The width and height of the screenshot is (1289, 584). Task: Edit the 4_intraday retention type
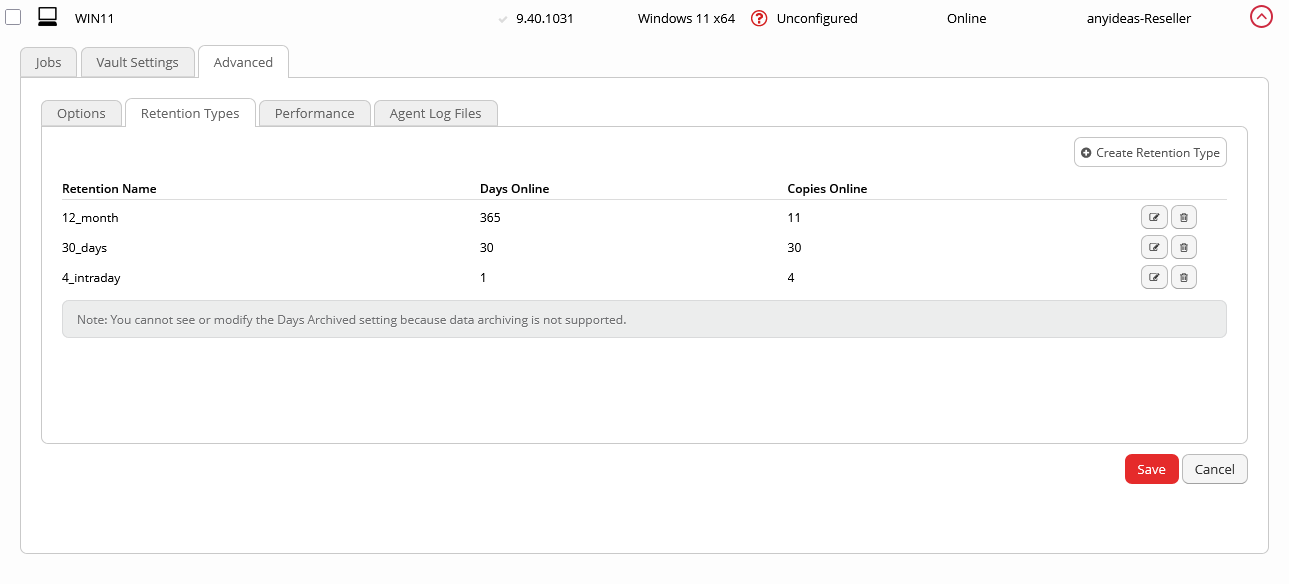tap(1154, 278)
